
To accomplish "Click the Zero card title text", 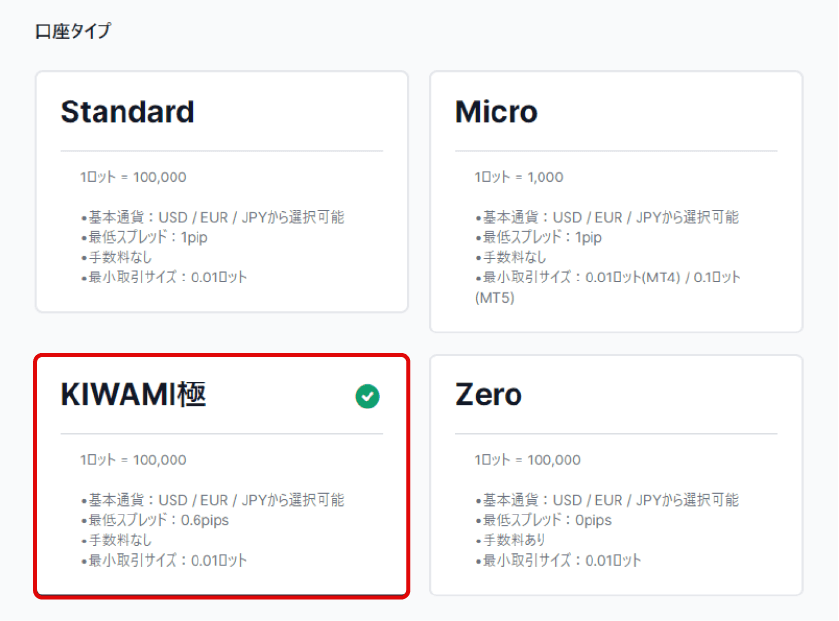I will point(488,395).
